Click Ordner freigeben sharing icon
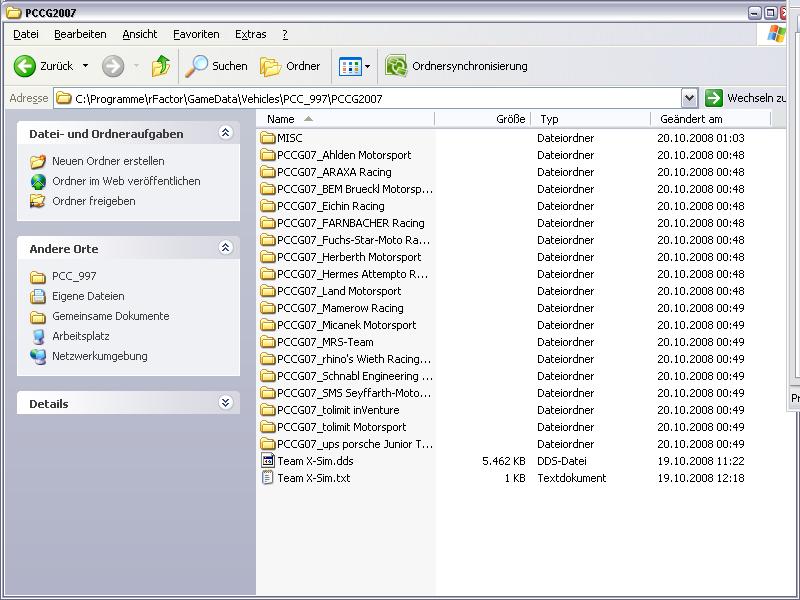The height and width of the screenshot is (600, 800). (38, 201)
